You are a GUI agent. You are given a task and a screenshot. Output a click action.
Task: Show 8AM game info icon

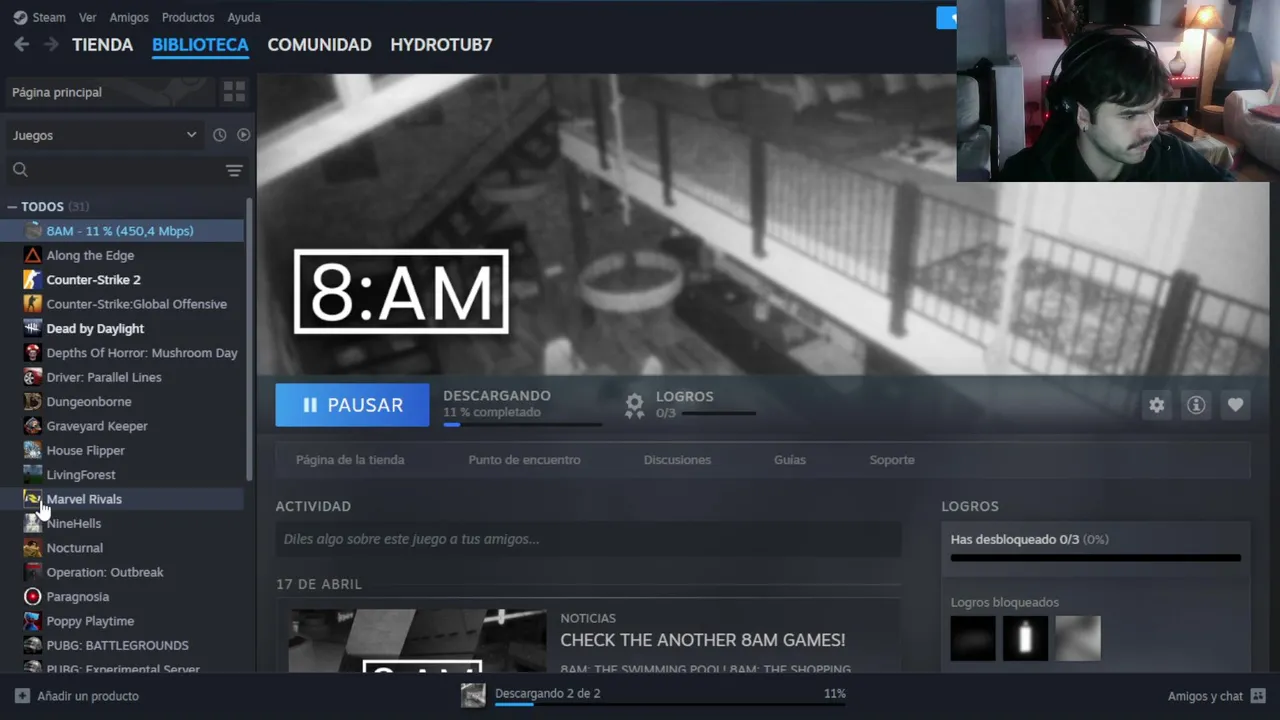click(x=1196, y=405)
